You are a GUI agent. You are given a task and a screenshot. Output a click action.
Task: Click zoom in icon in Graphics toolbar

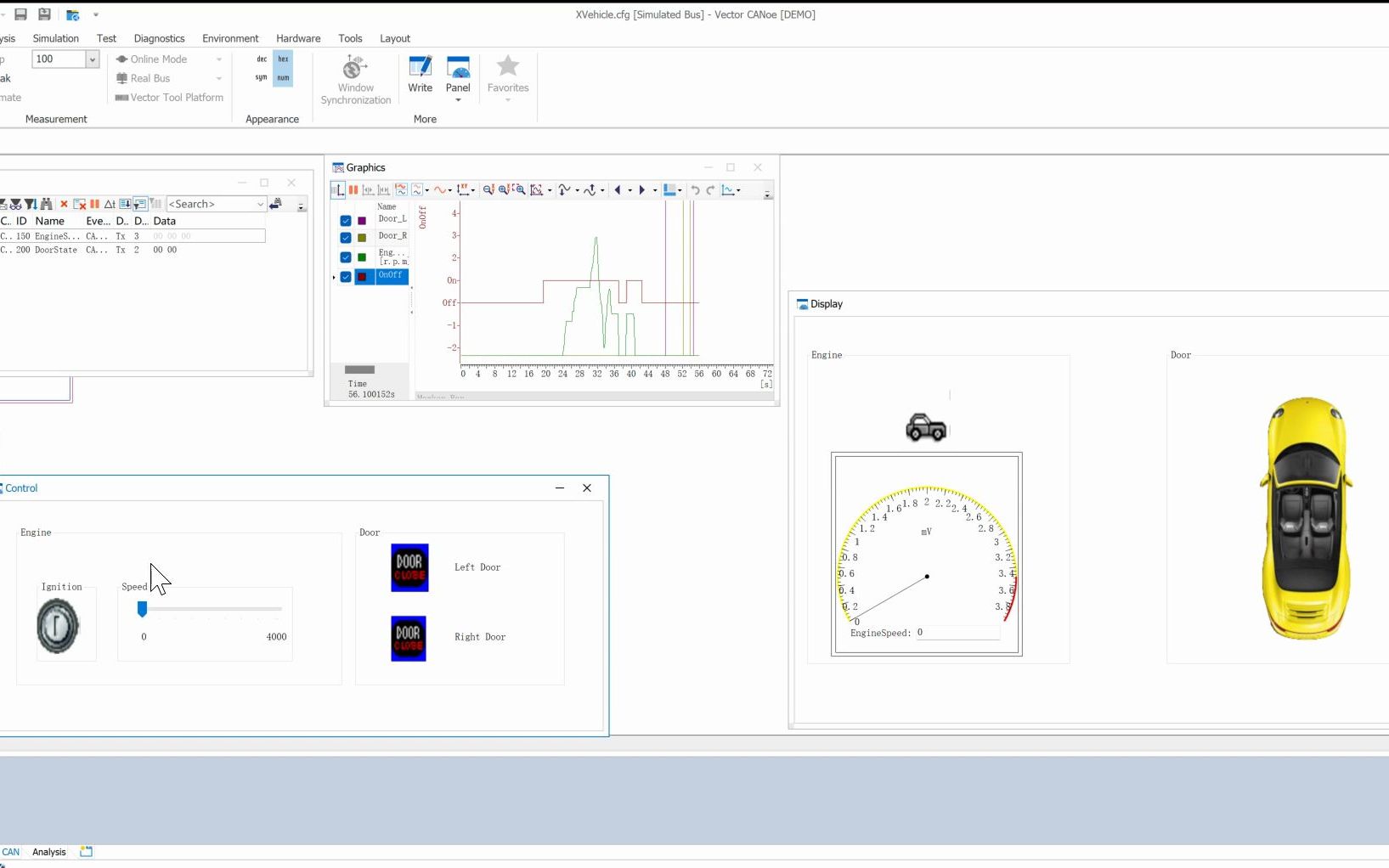pos(504,190)
